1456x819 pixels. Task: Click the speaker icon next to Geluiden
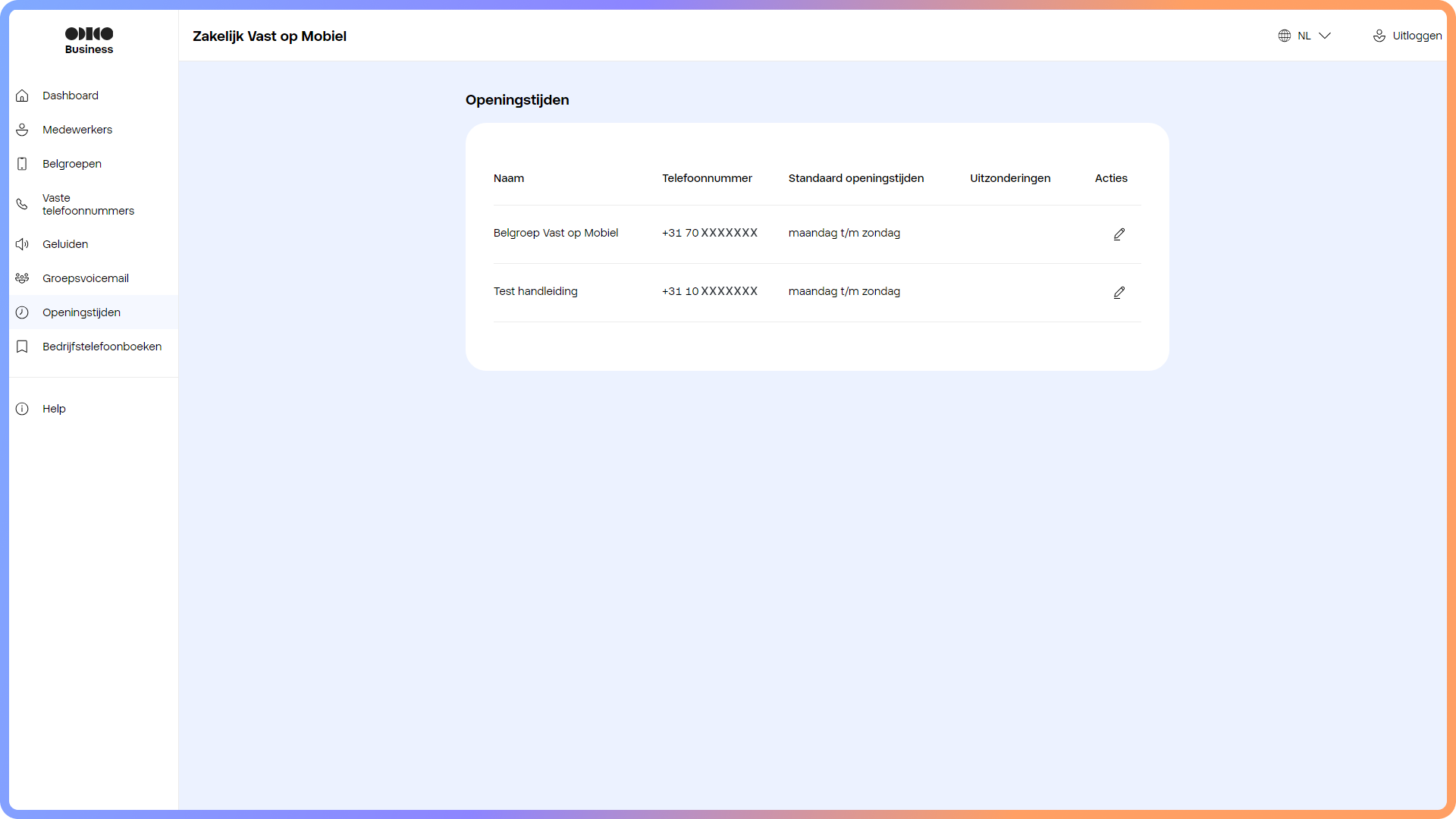point(22,244)
